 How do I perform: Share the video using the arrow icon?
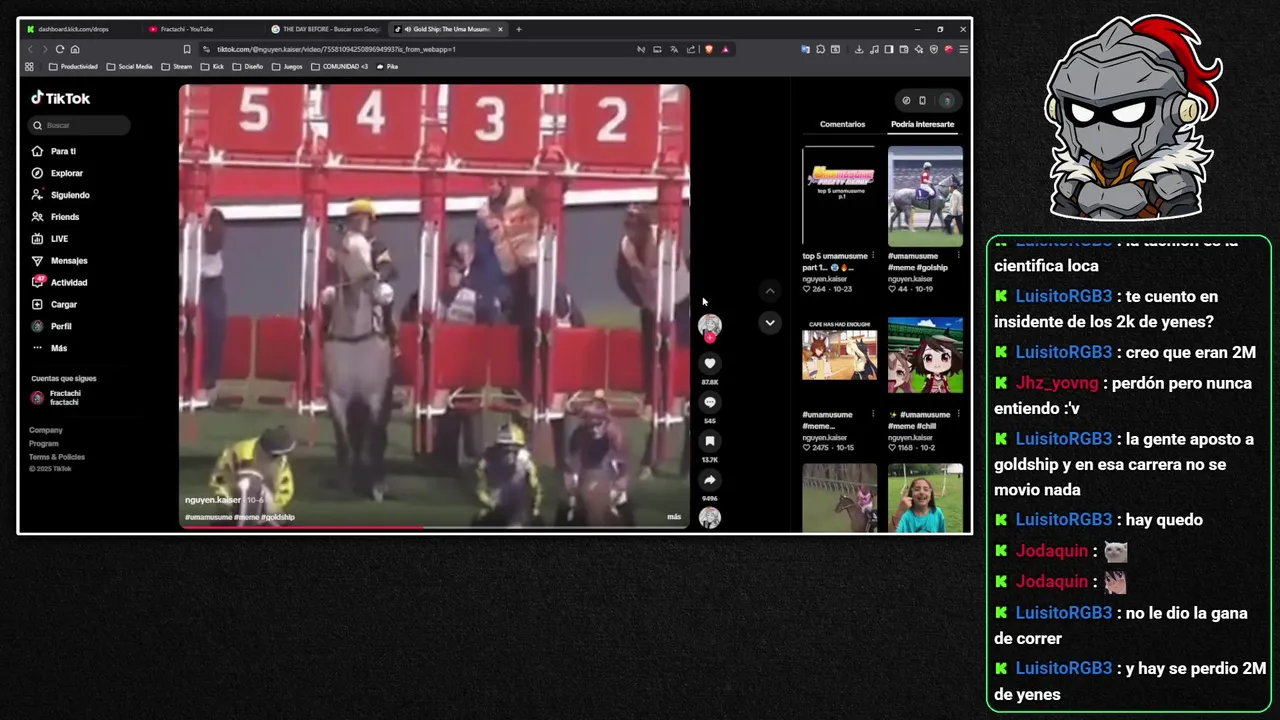[710, 480]
